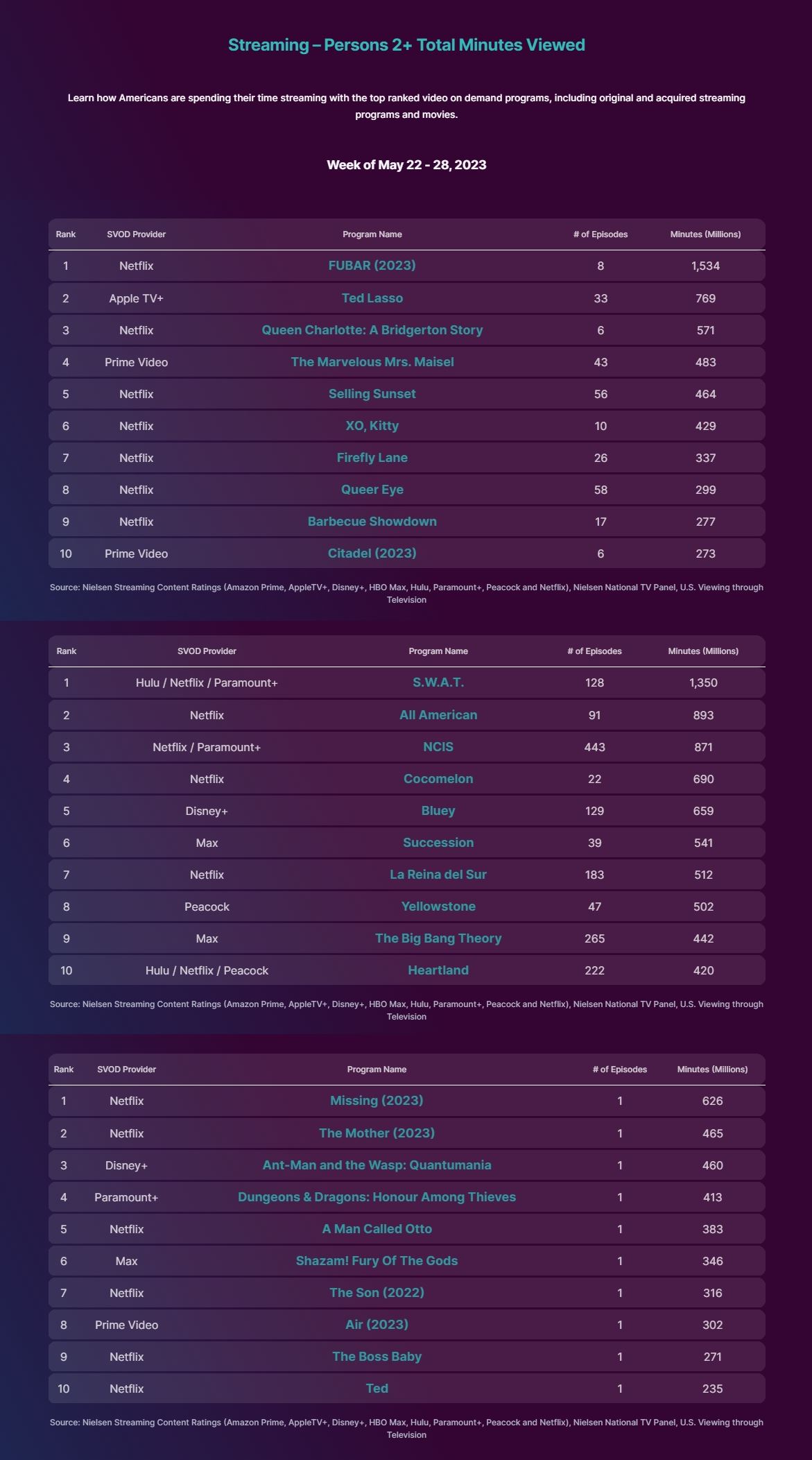Open The Big Bang Theory link
Screen dimensions: 812x1460
pyautogui.click(x=438, y=938)
